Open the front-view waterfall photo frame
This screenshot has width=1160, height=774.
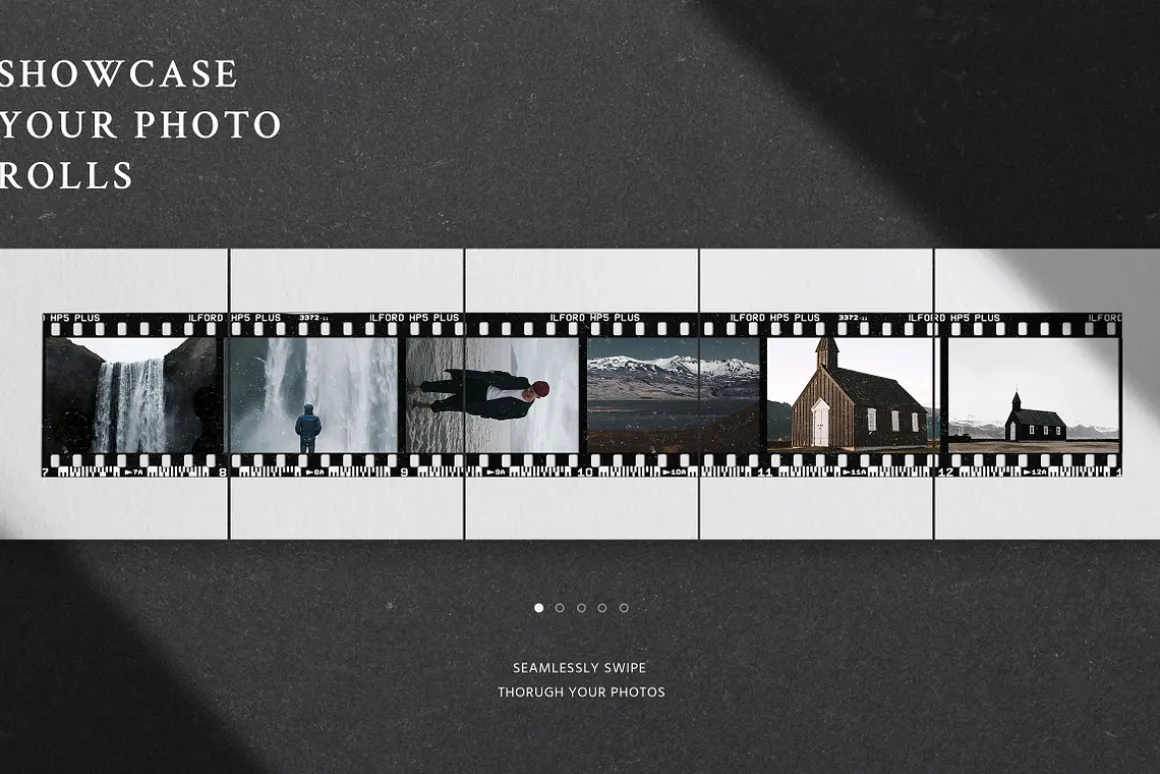coord(133,395)
